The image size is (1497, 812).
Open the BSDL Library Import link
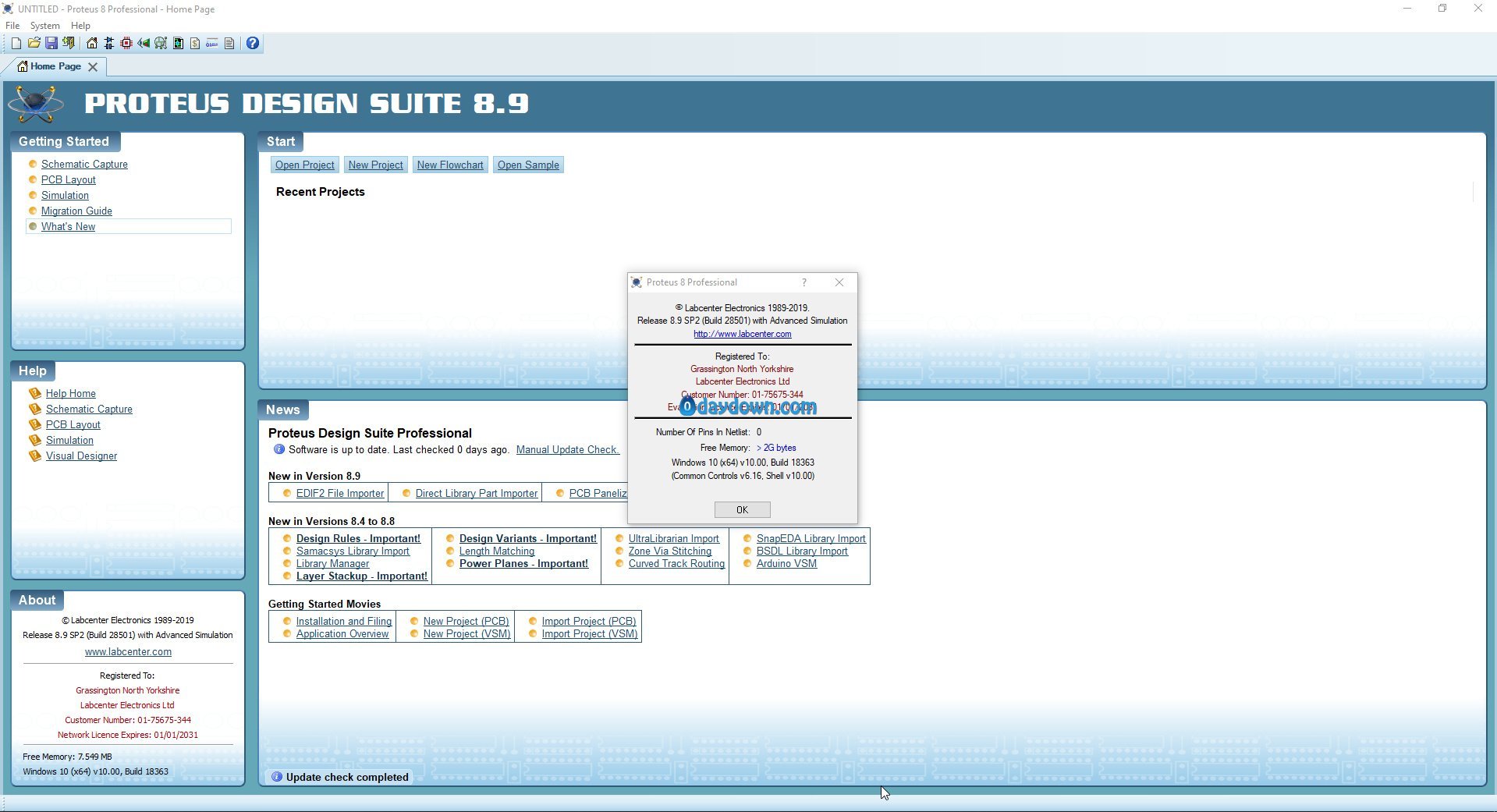(x=802, y=551)
